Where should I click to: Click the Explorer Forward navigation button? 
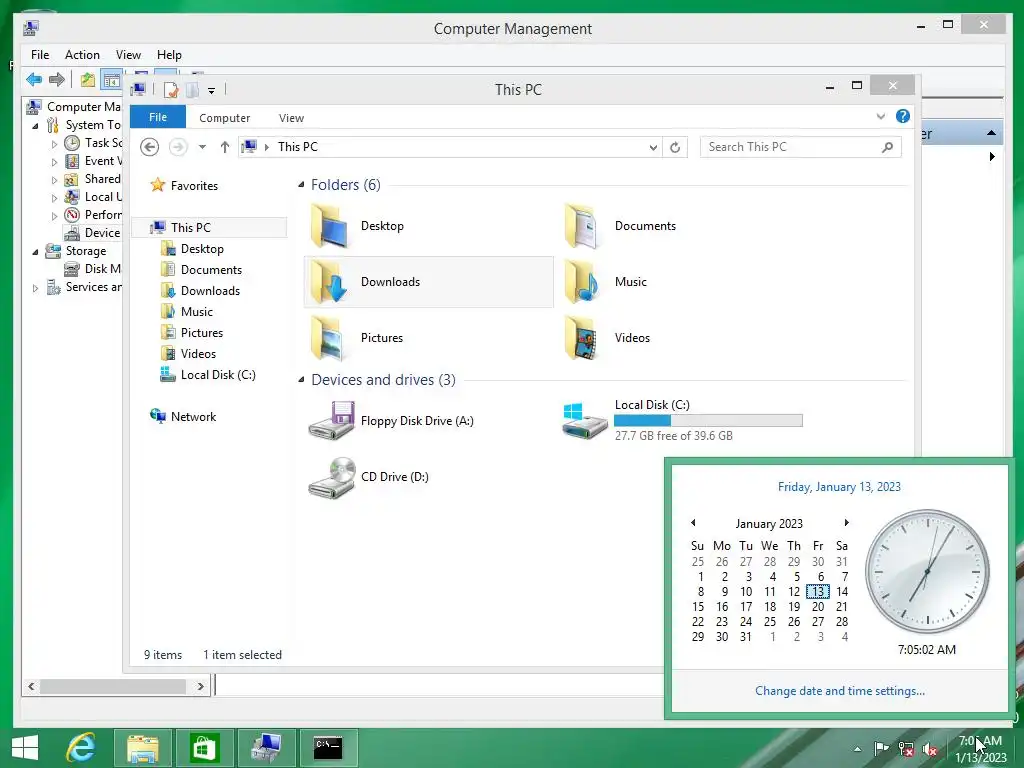(x=178, y=147)
